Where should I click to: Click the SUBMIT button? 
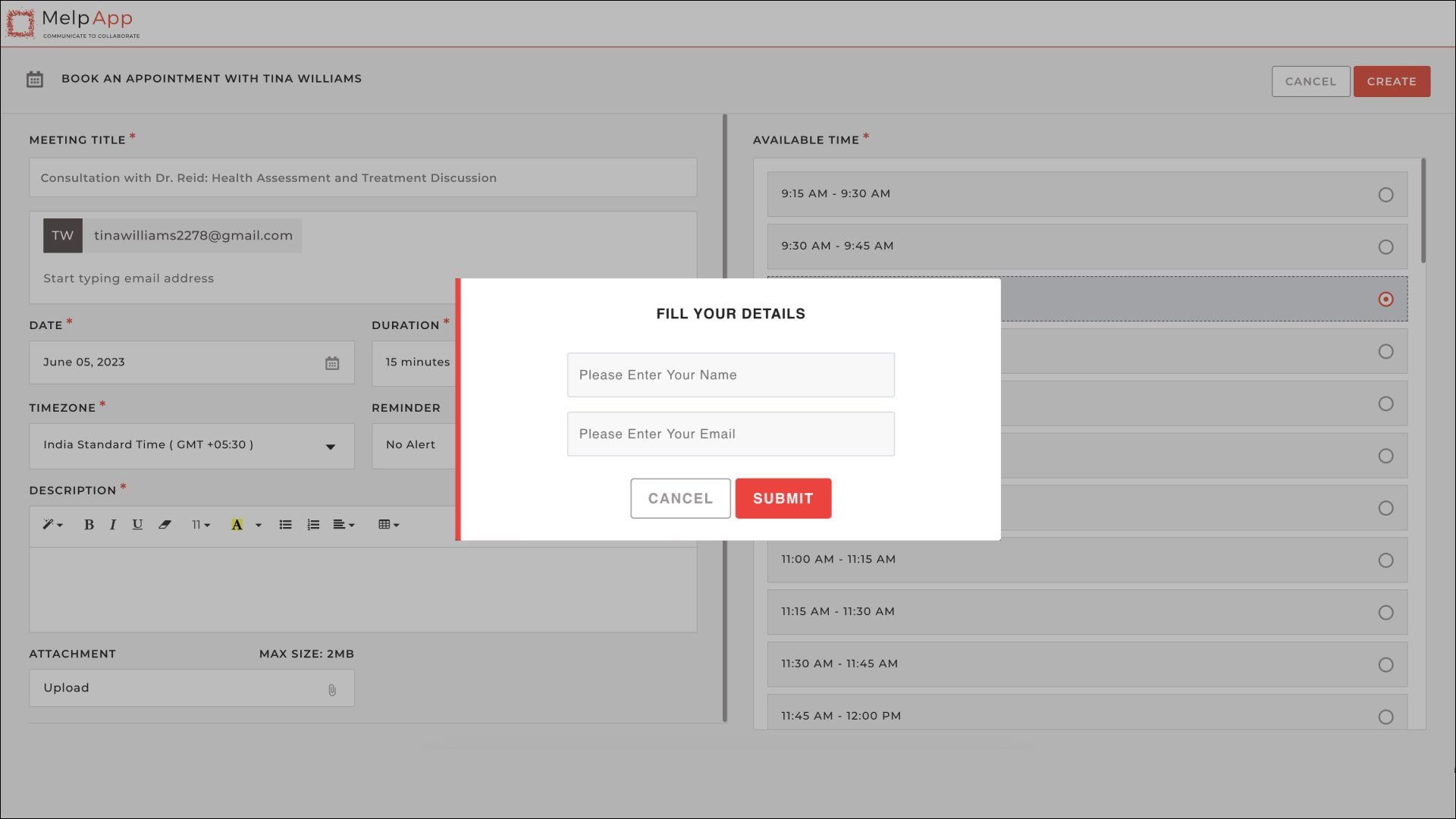[783, 498]
